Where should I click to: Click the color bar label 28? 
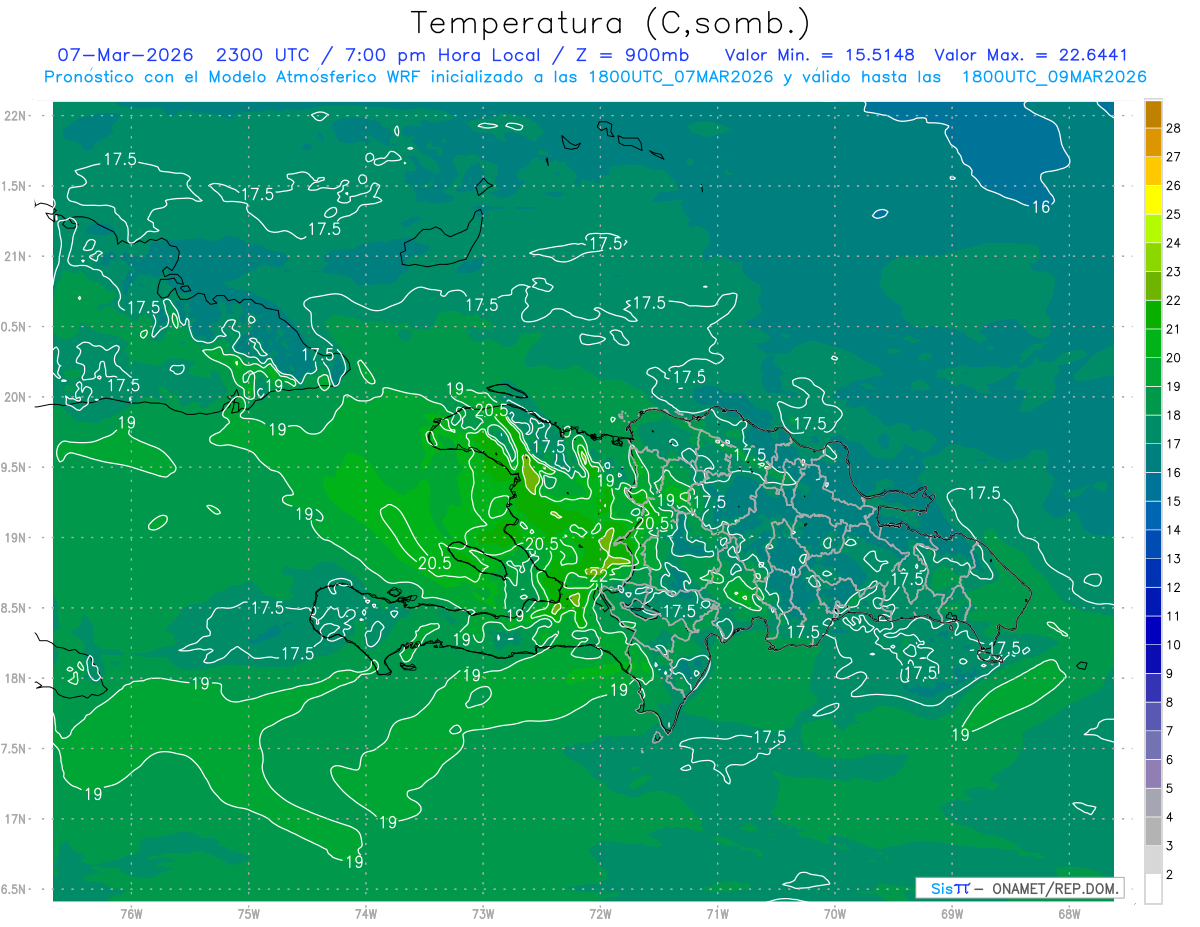point(1174,128)
